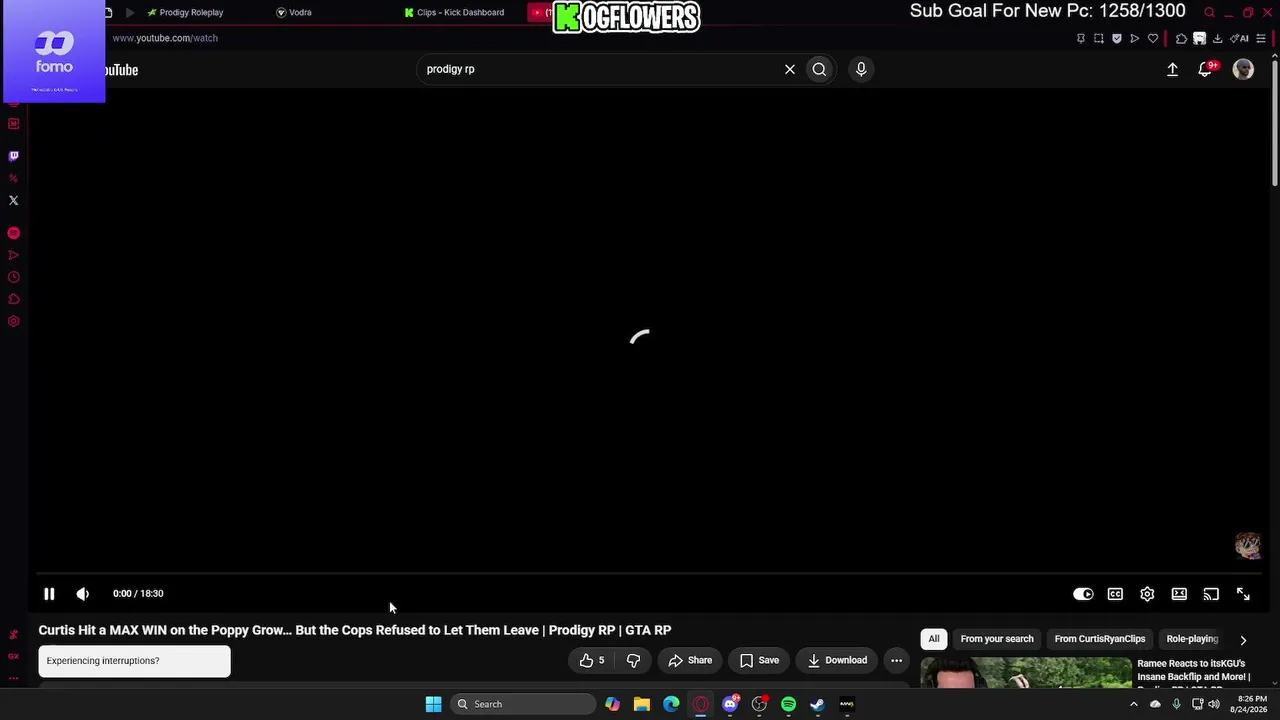Image resolution: width=1280 pixels, height=720 pixels.
Task: Open the browser AI assistant
Action: tap(1240, 39)
